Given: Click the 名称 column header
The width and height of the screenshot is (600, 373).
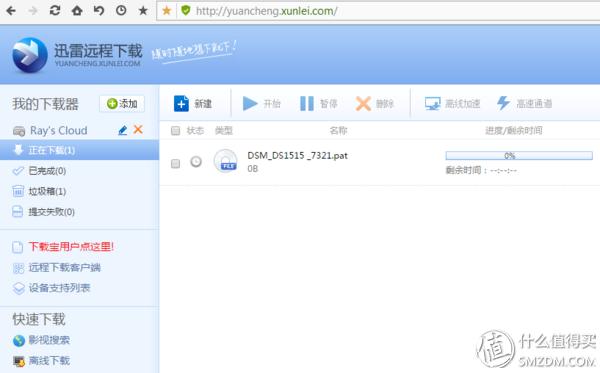Looking at the screenshot, I should (x=338, y=131).
